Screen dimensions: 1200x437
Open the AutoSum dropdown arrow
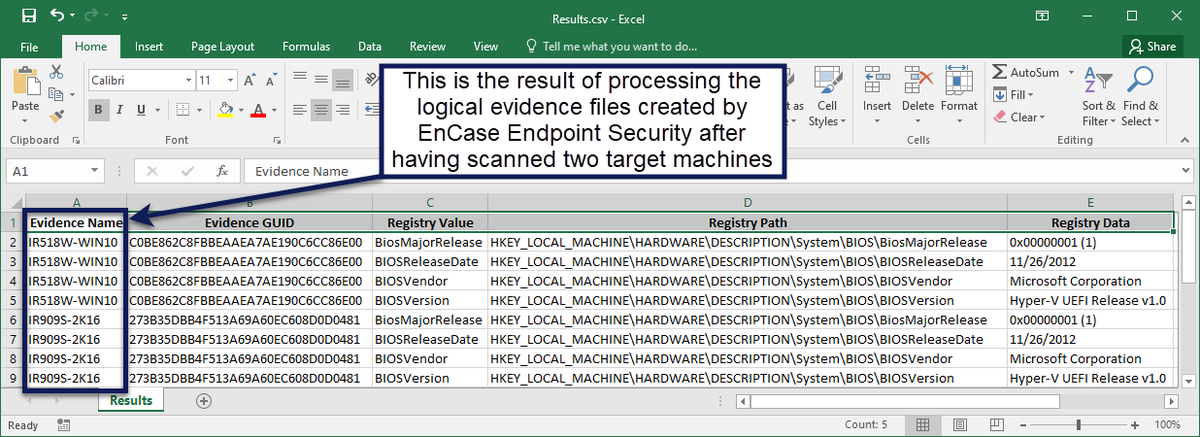pos(1070,72)
